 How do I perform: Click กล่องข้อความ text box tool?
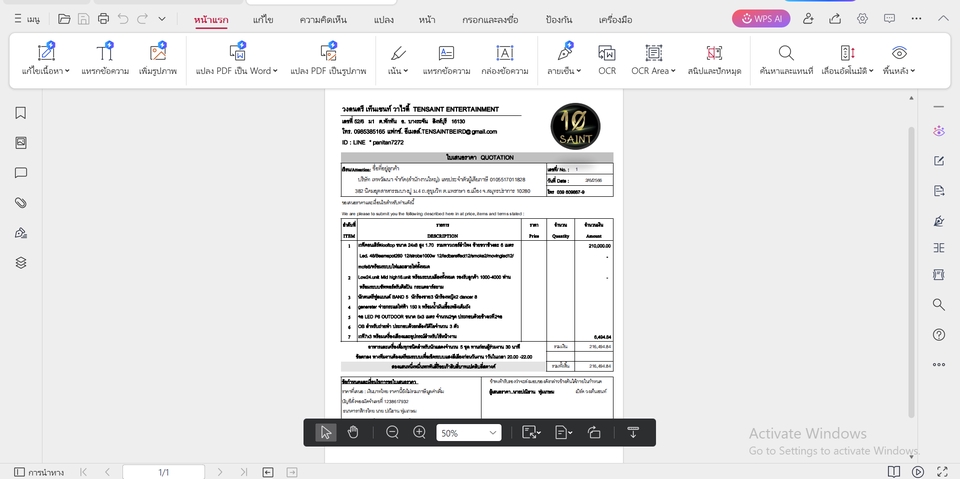(505, 59)
